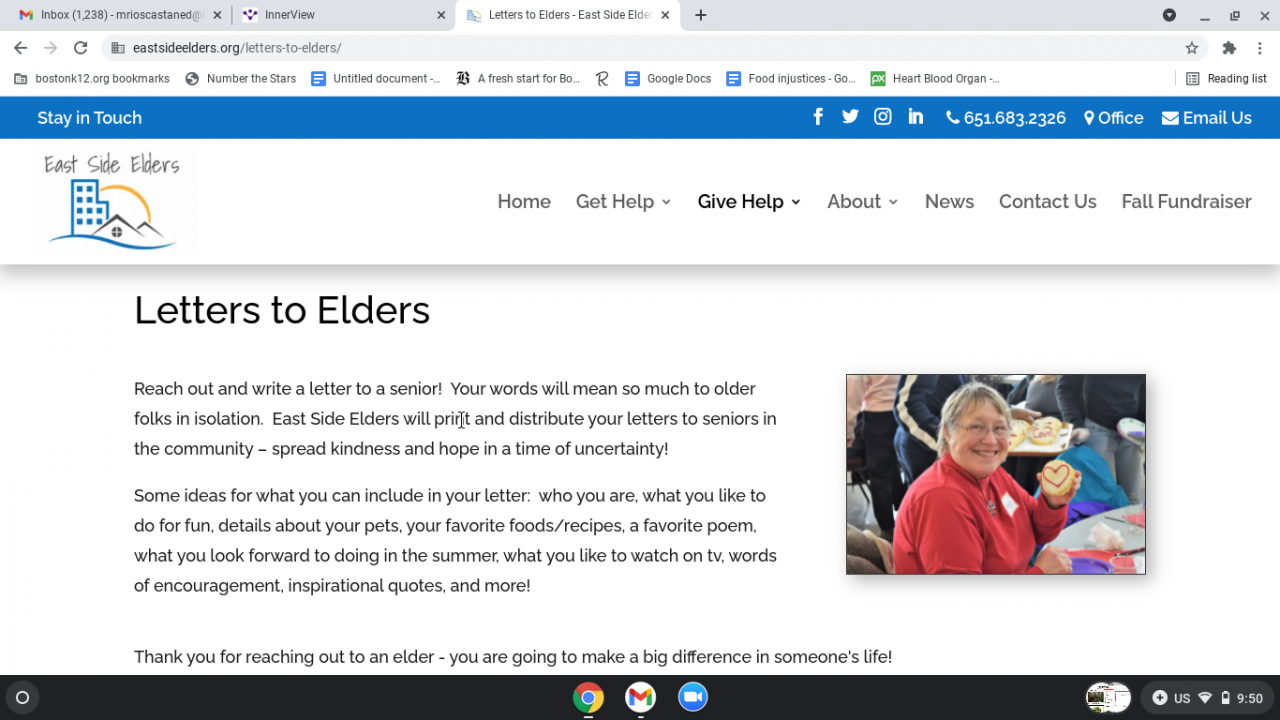The image size is (1280, 720).
Task: Click the Email Us link
Action: [x=1207, y=117]
